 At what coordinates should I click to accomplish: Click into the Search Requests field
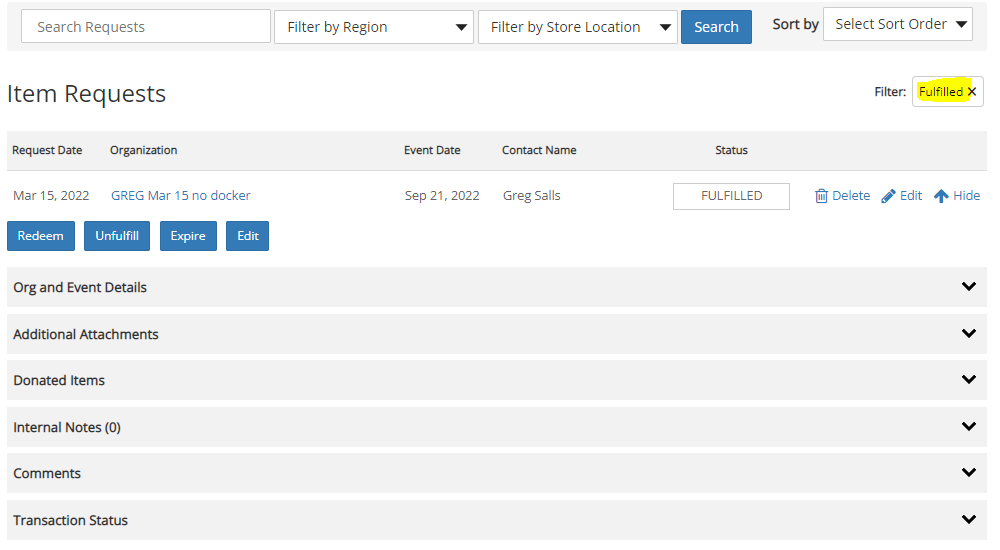[145, 27]
